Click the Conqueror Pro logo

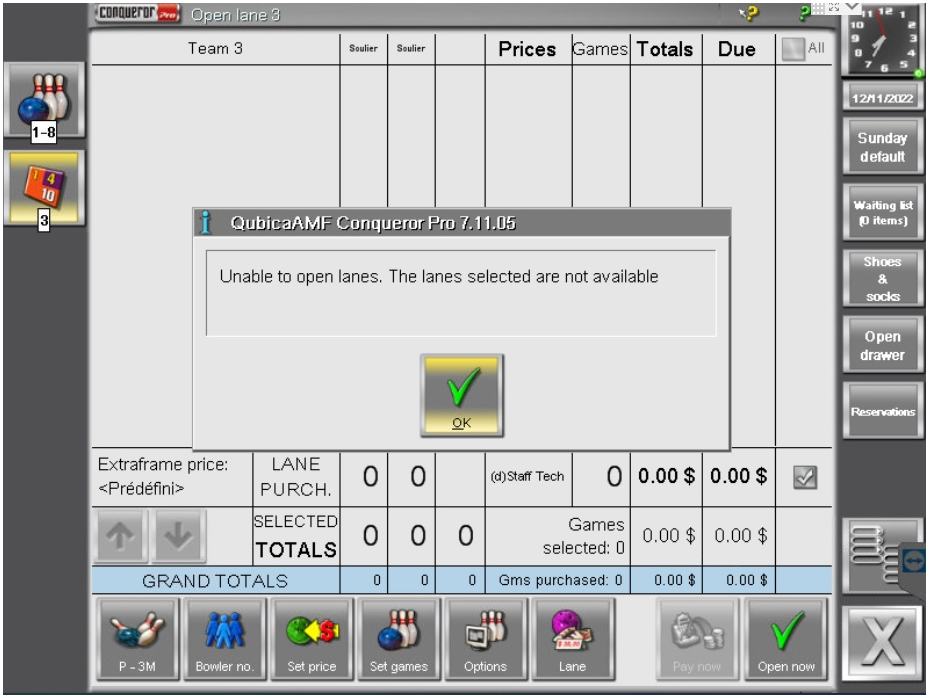138,13
